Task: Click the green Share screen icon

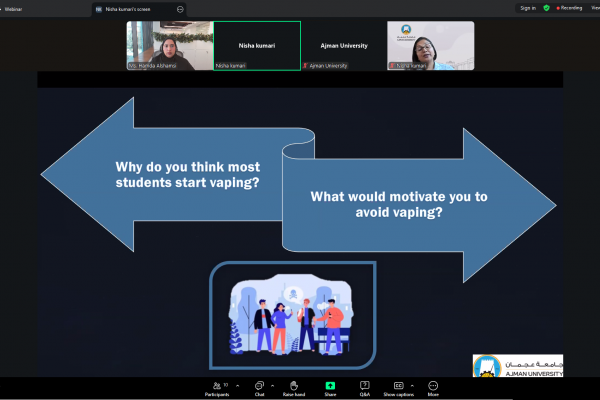Action: (x=330, y=385)
